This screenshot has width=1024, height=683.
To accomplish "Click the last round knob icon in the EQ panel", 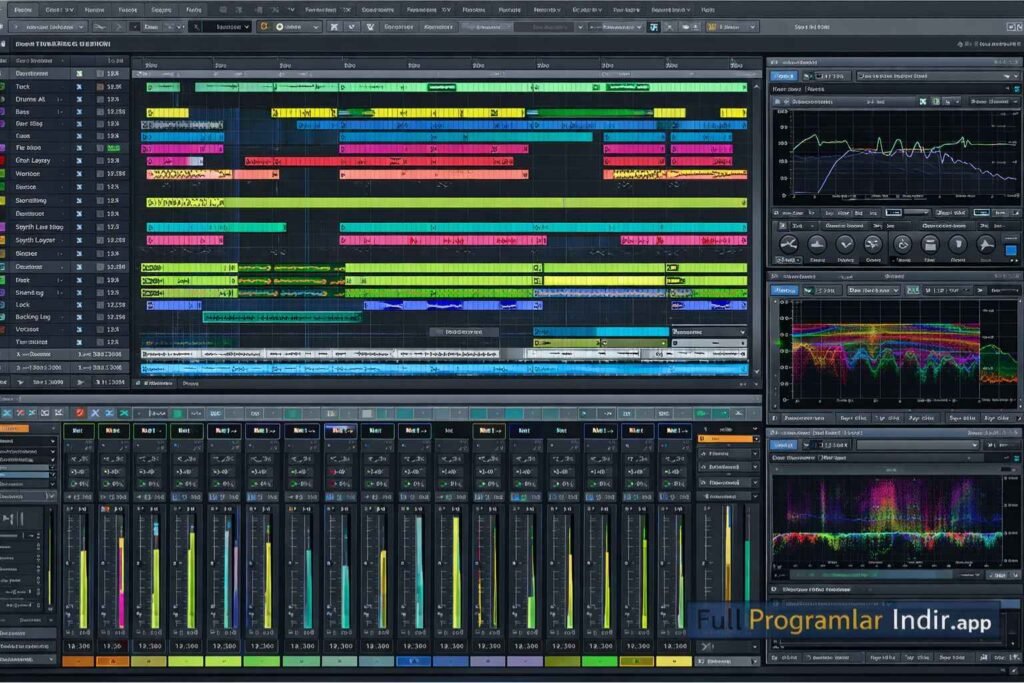I will [985, 244].
